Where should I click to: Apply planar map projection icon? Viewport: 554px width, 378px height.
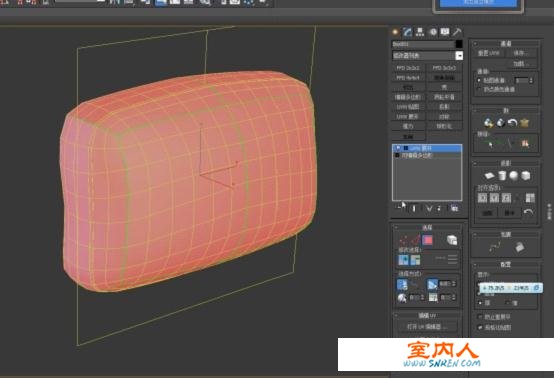point(489,175)
